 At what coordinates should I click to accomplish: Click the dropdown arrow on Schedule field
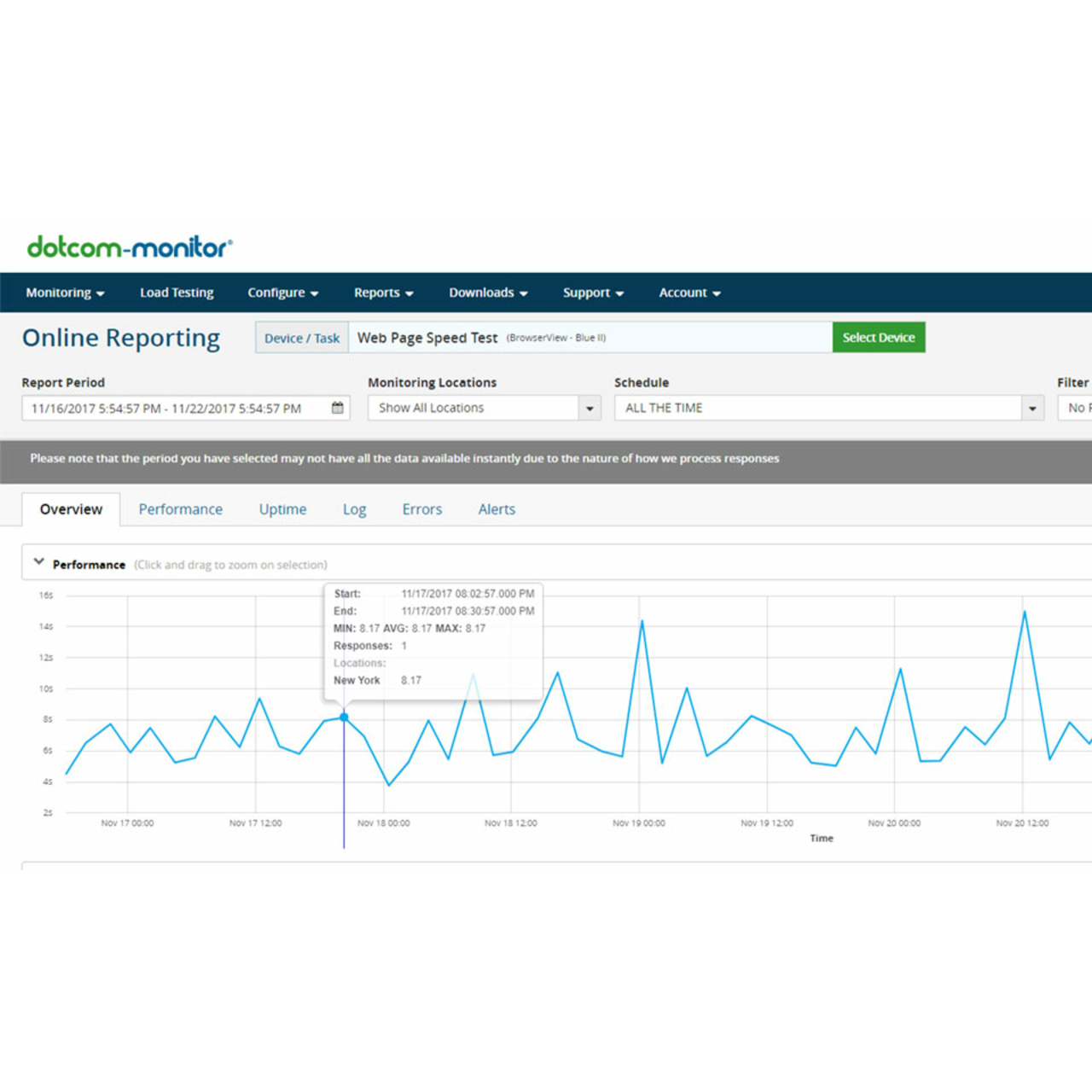pyautogui.click(x=1032, y=408)
